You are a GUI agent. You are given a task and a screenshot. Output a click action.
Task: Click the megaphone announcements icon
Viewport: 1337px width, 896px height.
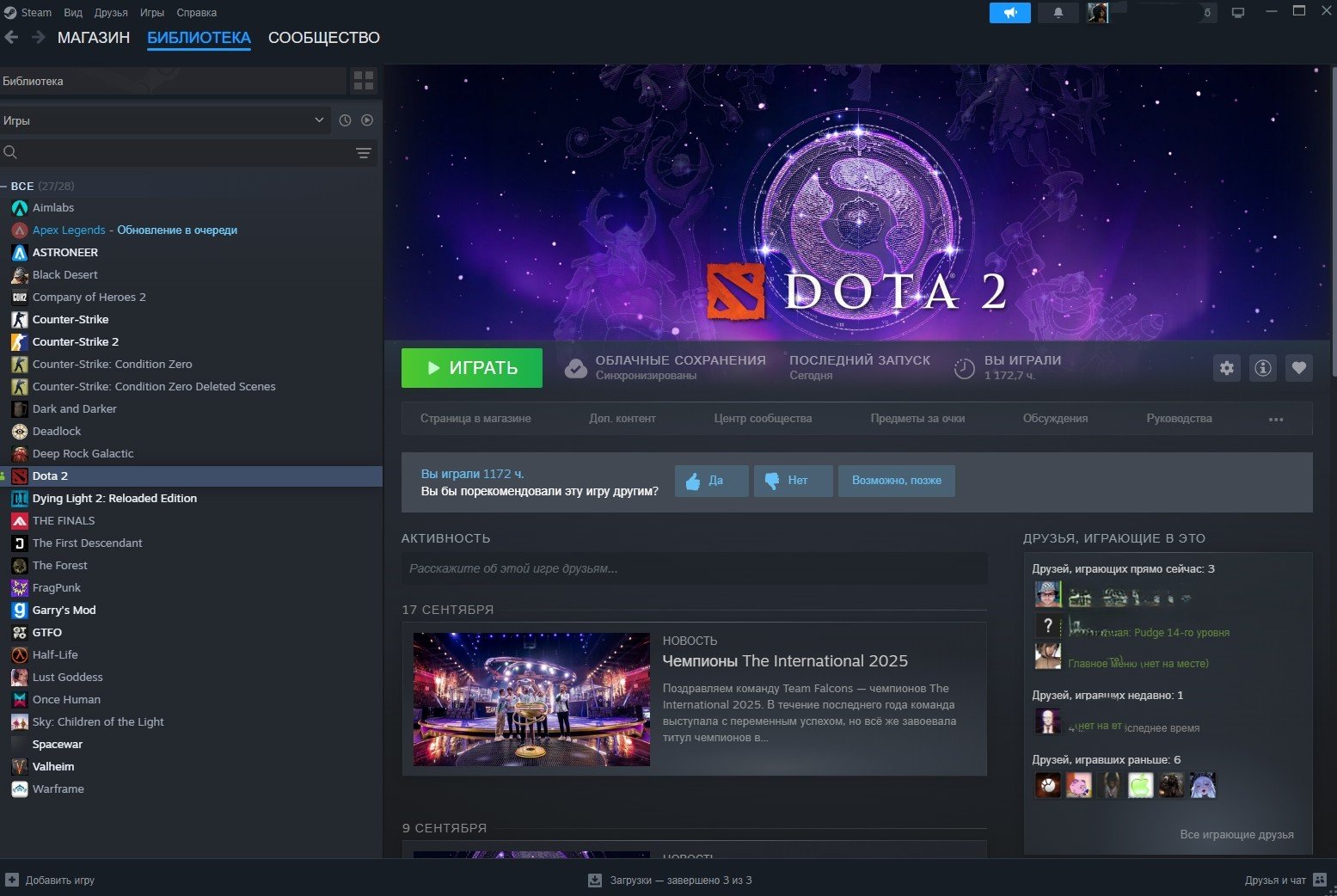tap(1009, 13)
